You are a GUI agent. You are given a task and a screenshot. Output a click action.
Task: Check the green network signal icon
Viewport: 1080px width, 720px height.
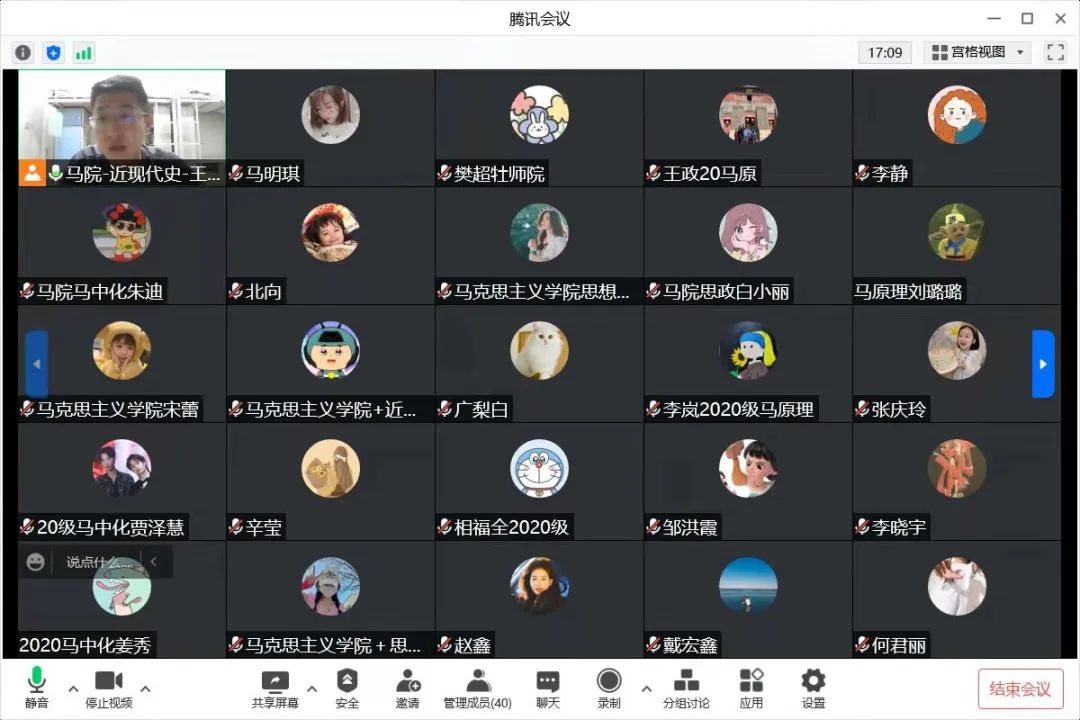[x=83, y=52]
